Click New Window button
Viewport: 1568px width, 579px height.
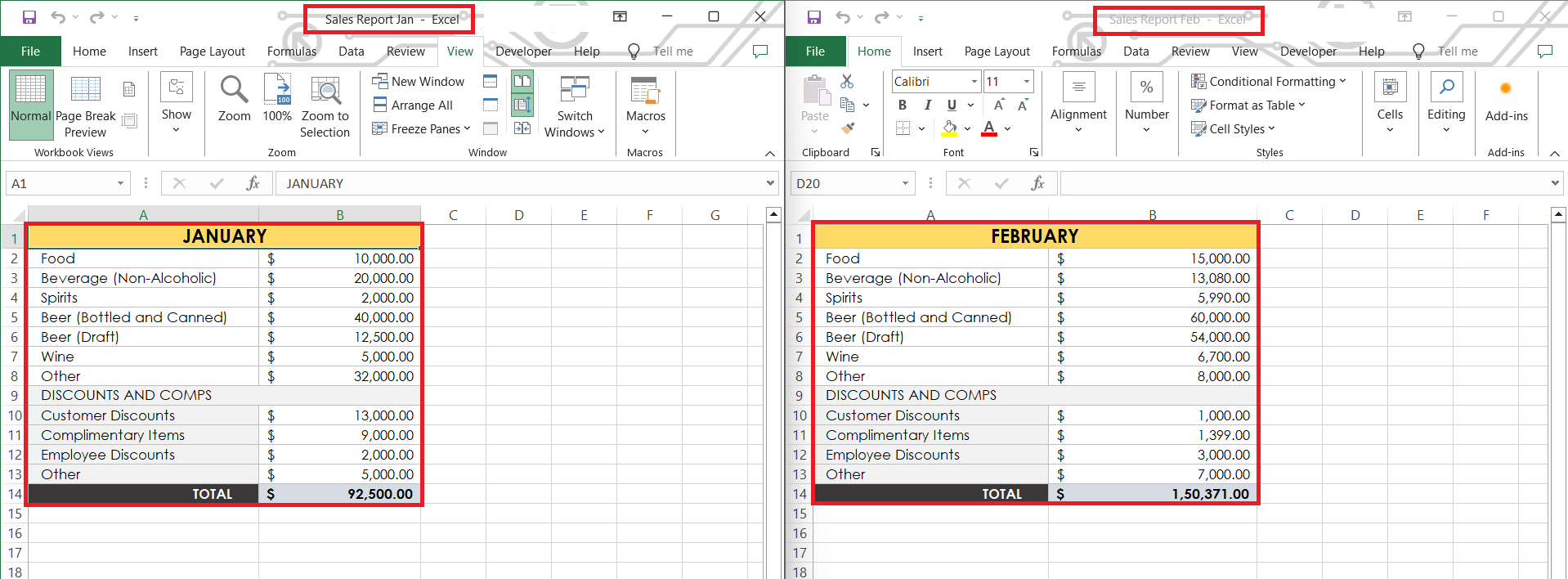coord(419,81)
